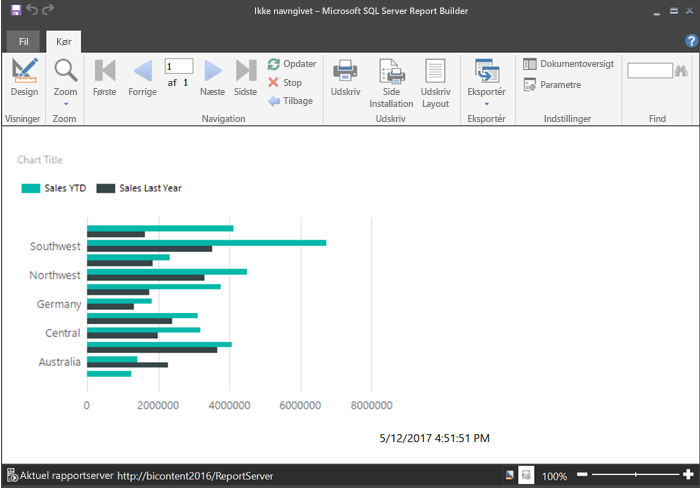Image resolution: width=700 pixels, height=488 pixels.
Task: Toggle Udskriv Layout print layout
Action: point(435,83)
